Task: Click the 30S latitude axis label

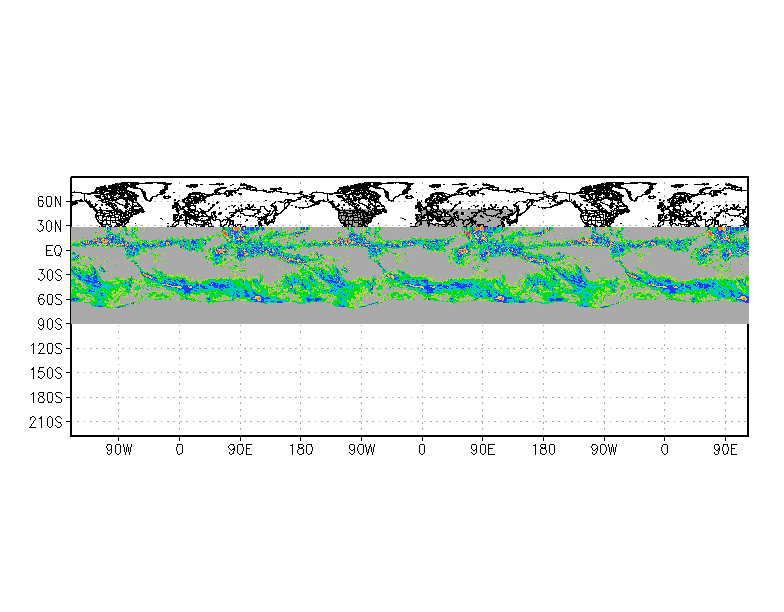Action: click(x=50, y=275)
